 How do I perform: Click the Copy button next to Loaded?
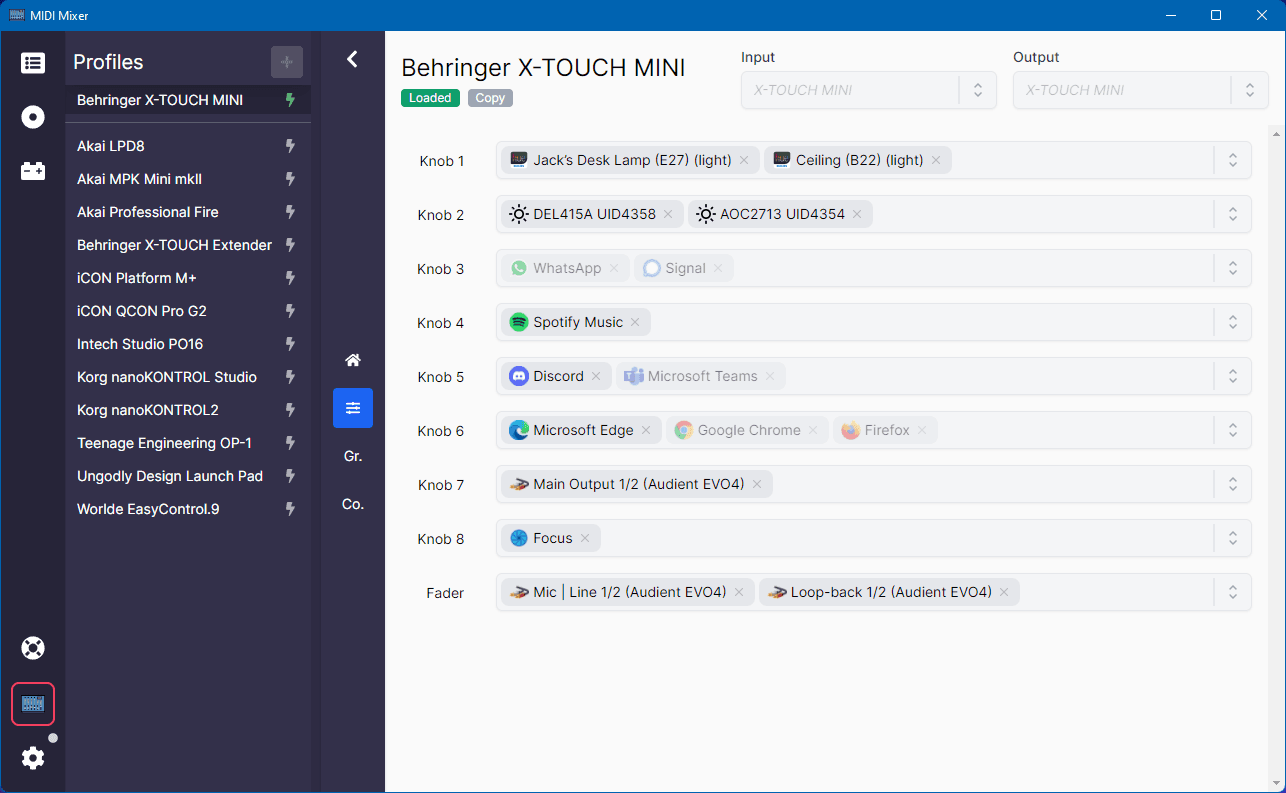pos(490,98)
